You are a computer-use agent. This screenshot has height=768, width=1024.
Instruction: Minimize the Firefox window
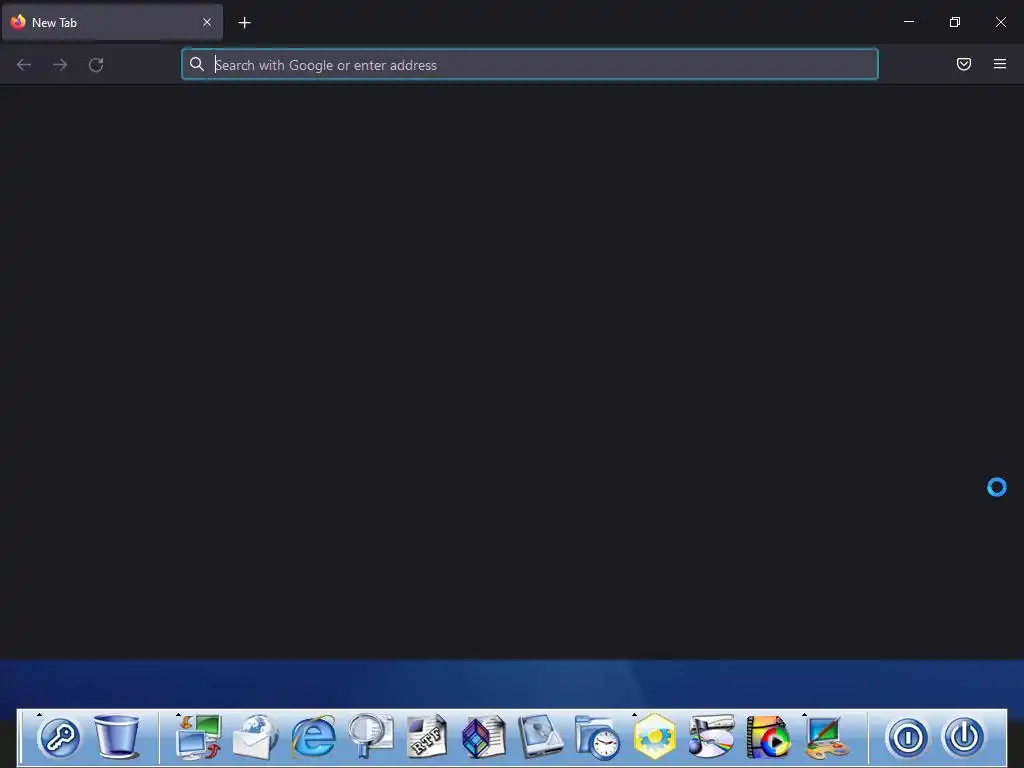click(909, 22)
